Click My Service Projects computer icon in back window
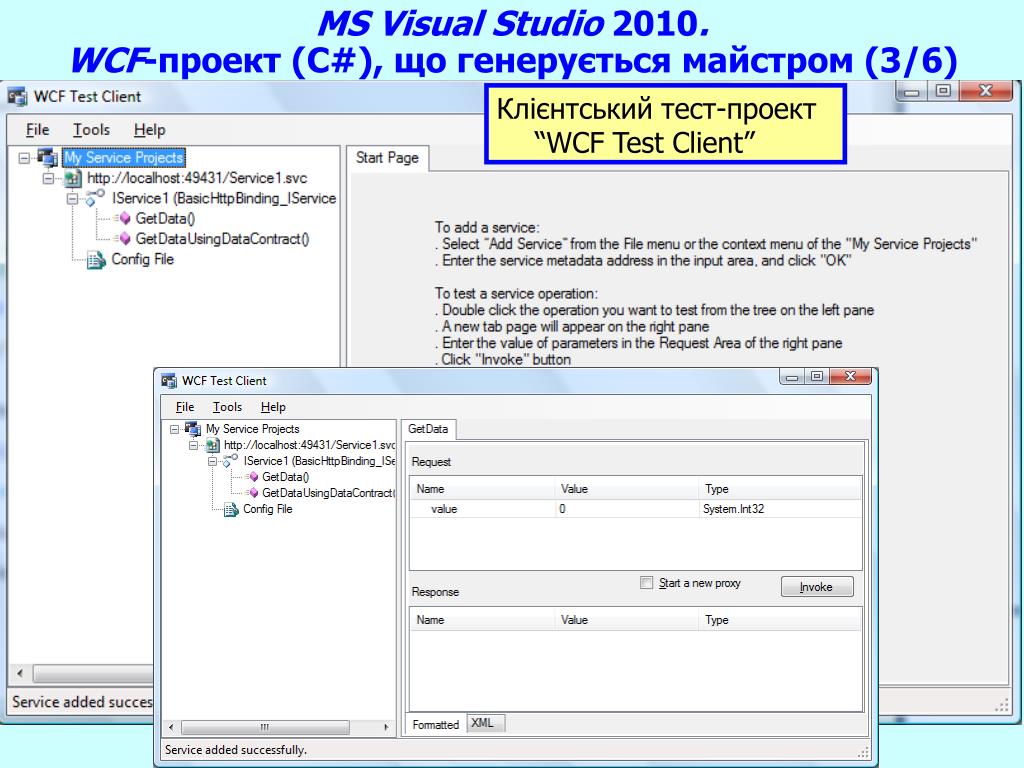The height and width of the screenshot is (768, 1024). click(47, 157)
